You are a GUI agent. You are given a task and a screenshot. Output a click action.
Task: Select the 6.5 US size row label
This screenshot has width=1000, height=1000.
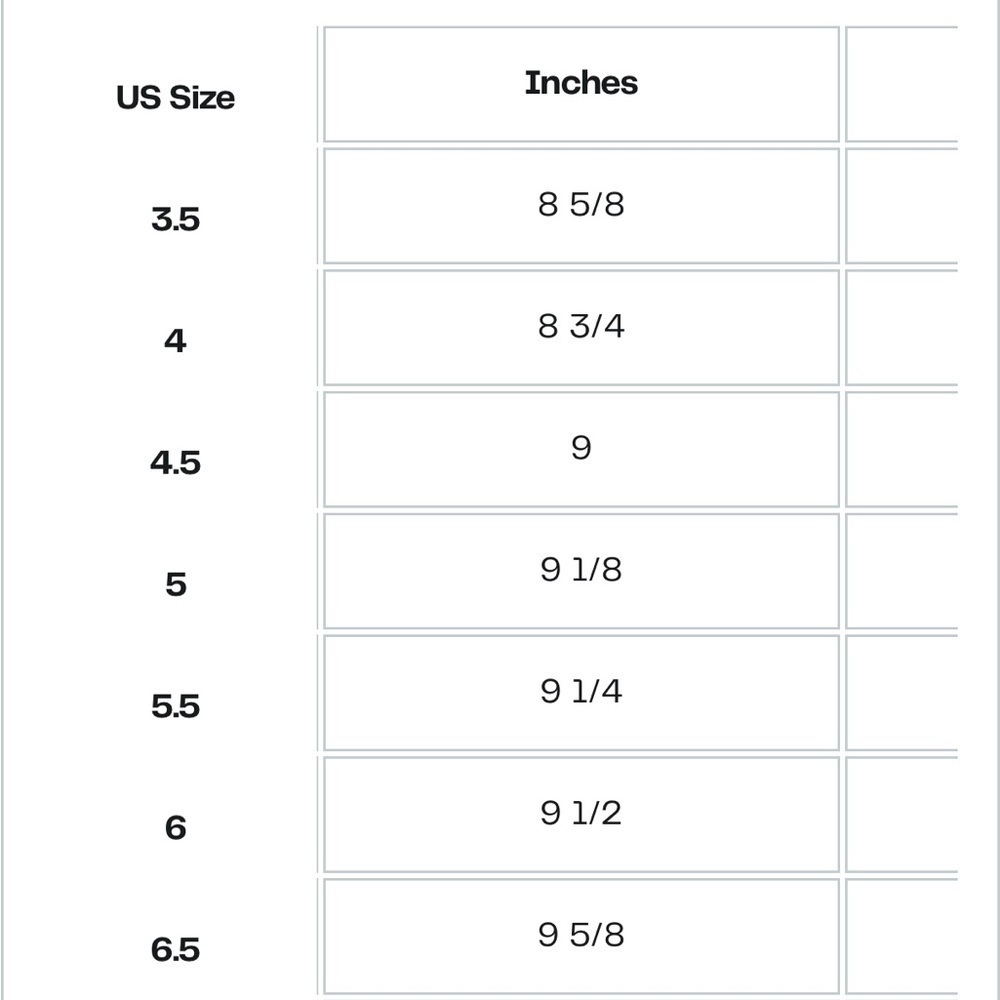point(175,950)
